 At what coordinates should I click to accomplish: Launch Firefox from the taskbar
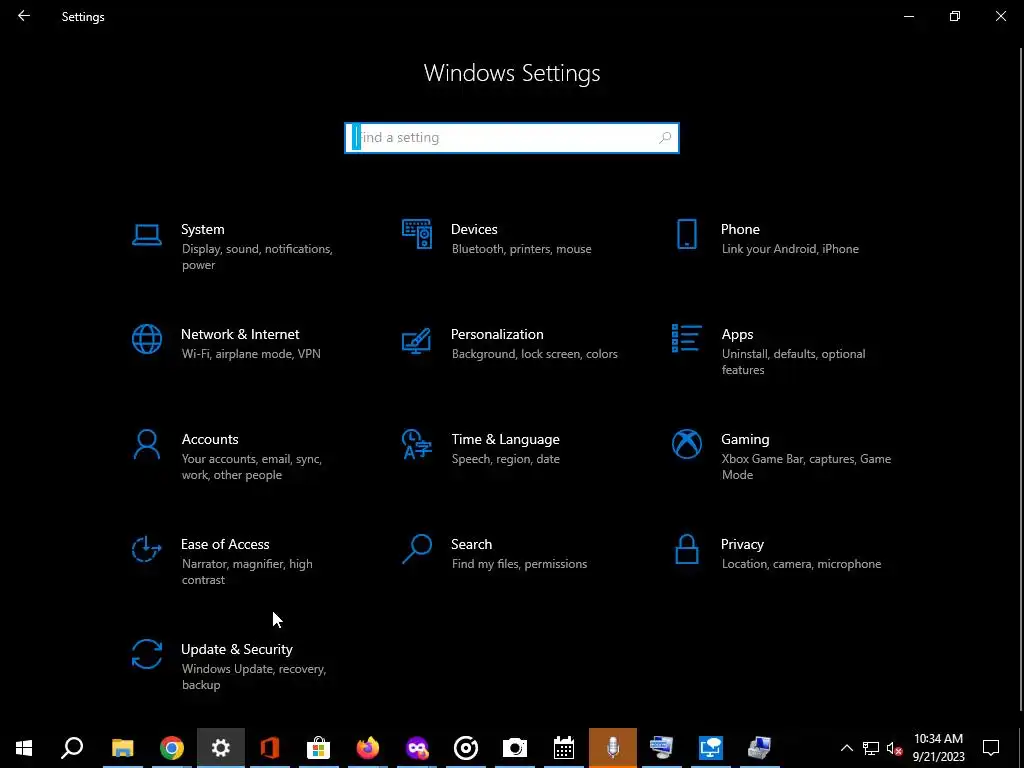click(x=368, y=748)
